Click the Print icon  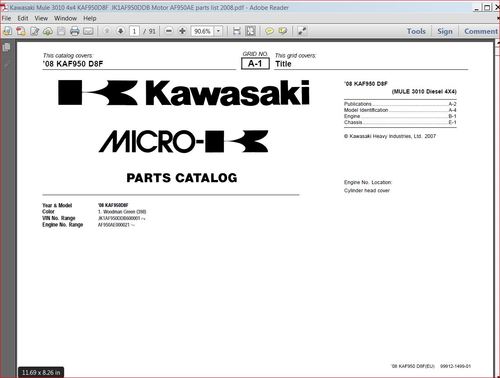[75, 31]
